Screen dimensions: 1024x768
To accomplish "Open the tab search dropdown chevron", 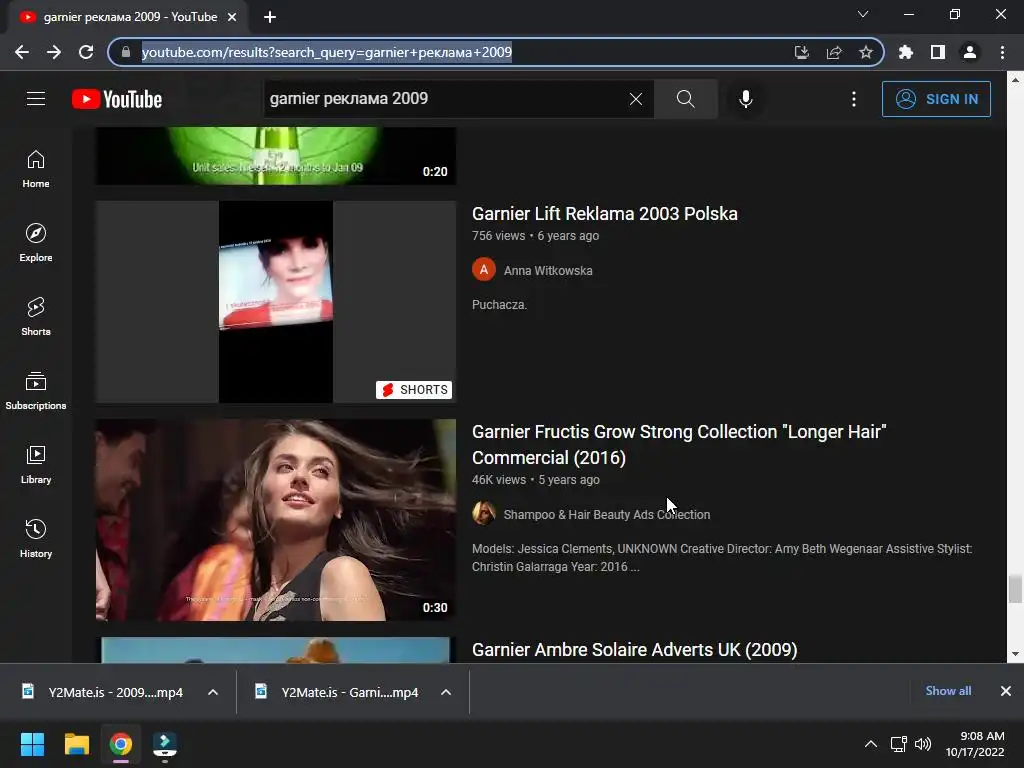I will [863, 14].
